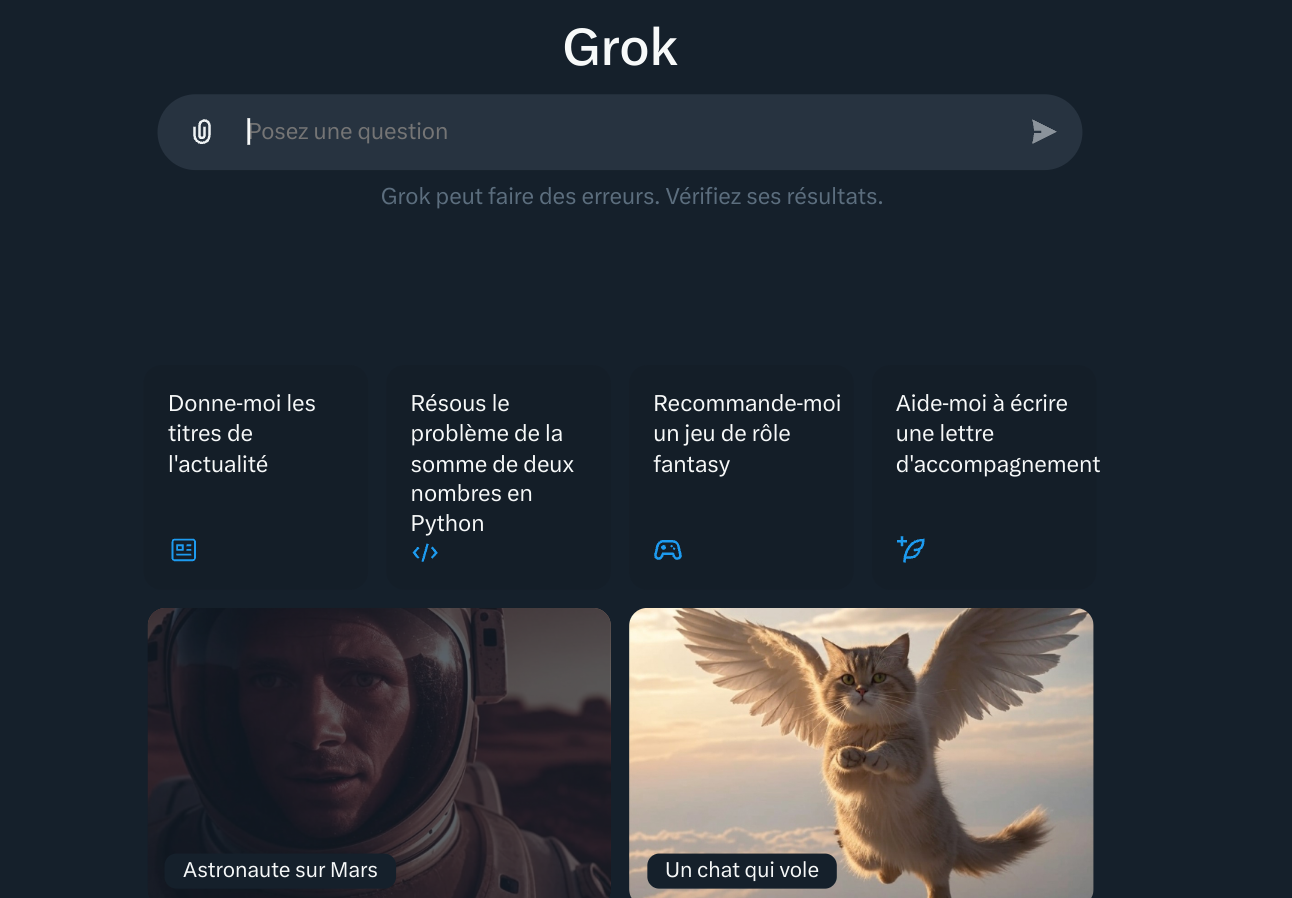Choose "Aide-moi à écrire une lettre d'accompagnement"
Viewport: 1292px width, 898px height.
[984, 476]
